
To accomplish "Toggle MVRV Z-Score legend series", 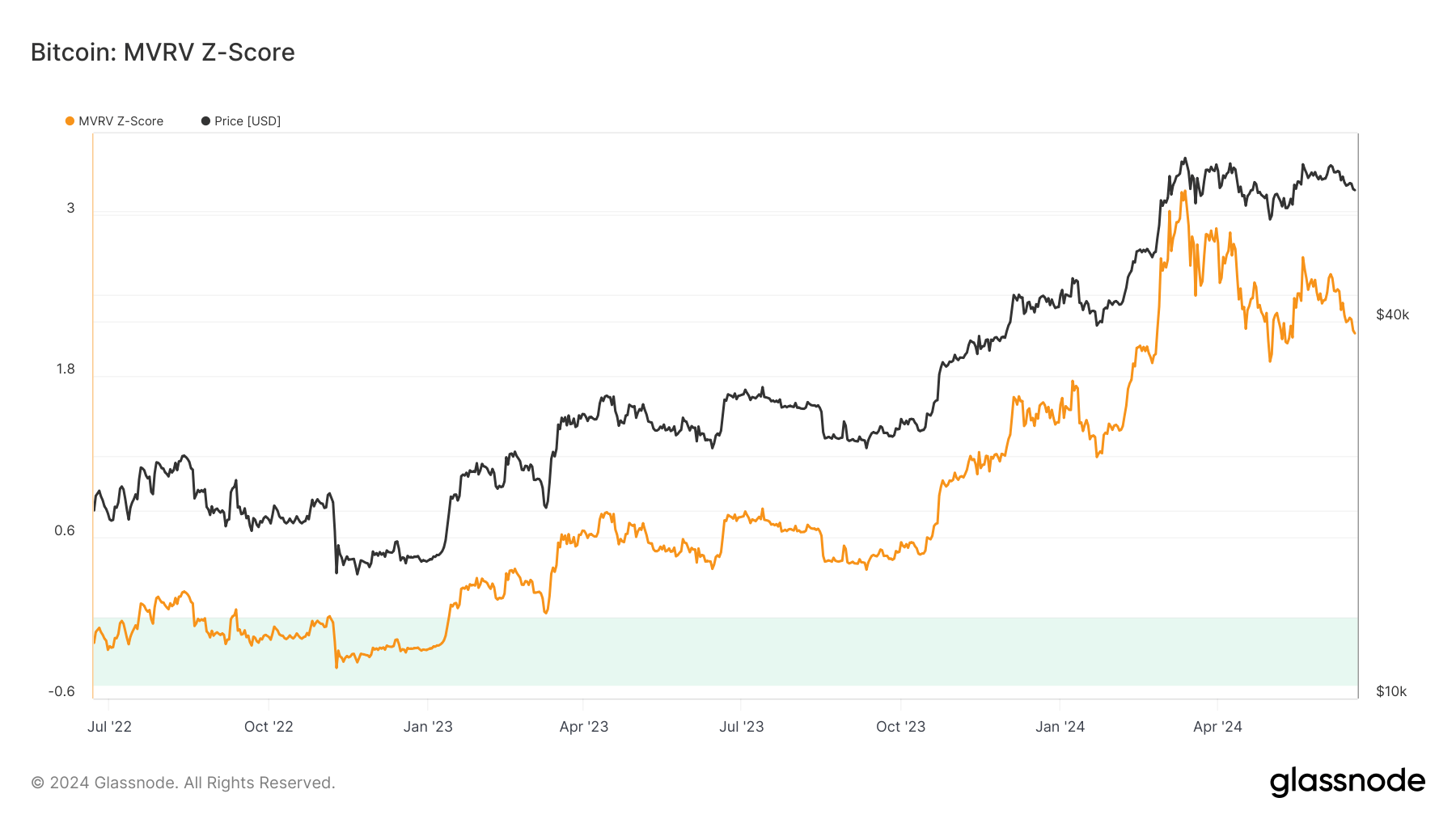I will [x=121, y=121].
